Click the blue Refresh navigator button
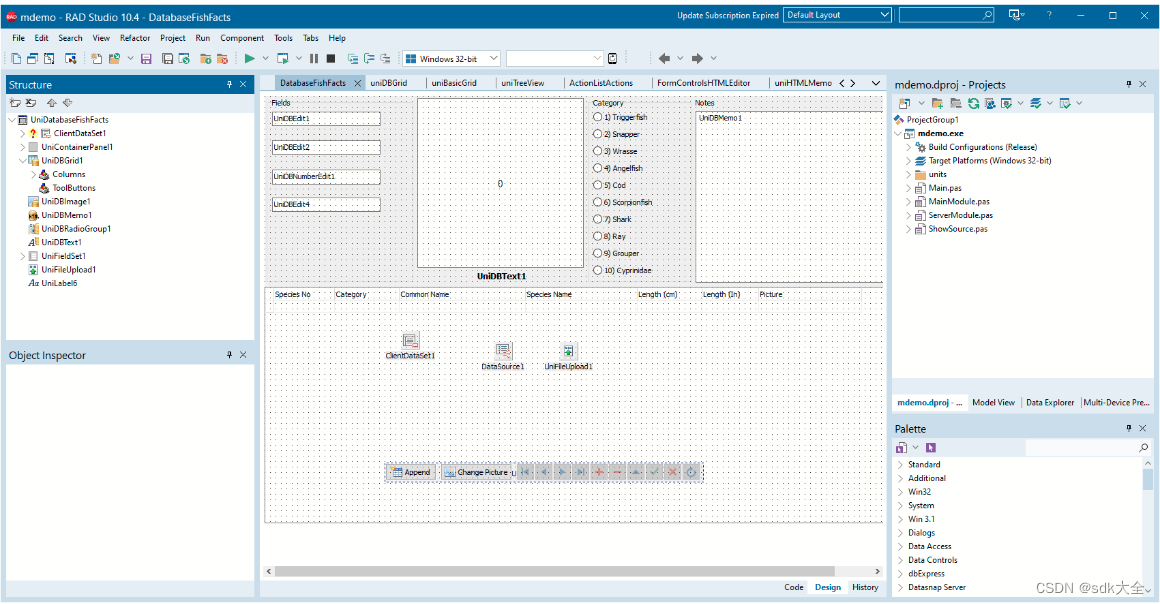This screenshot has height=604, width=1160. coord(691,472)
